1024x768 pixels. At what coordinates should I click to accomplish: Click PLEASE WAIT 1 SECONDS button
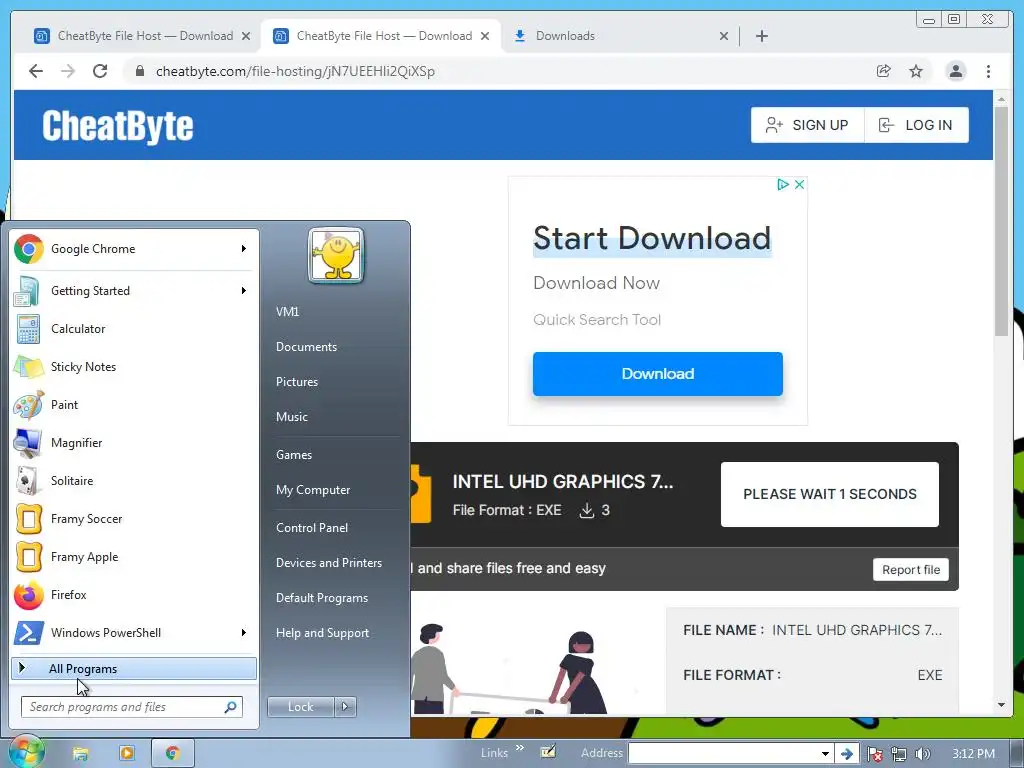(x=829, y=494)
